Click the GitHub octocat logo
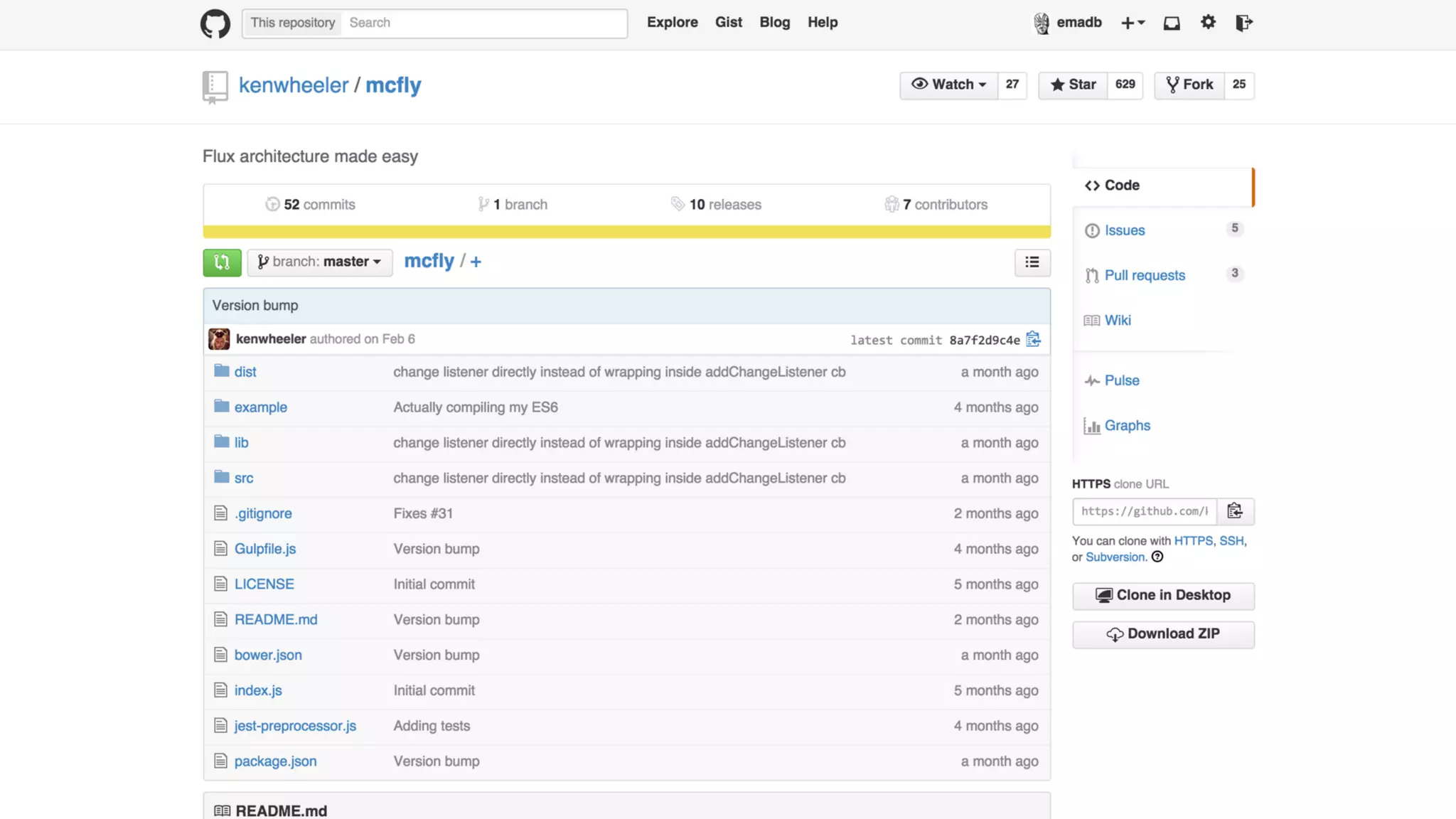Image resolution: width=1456 pixels, height=819 pixels. [x=215, y=23]
